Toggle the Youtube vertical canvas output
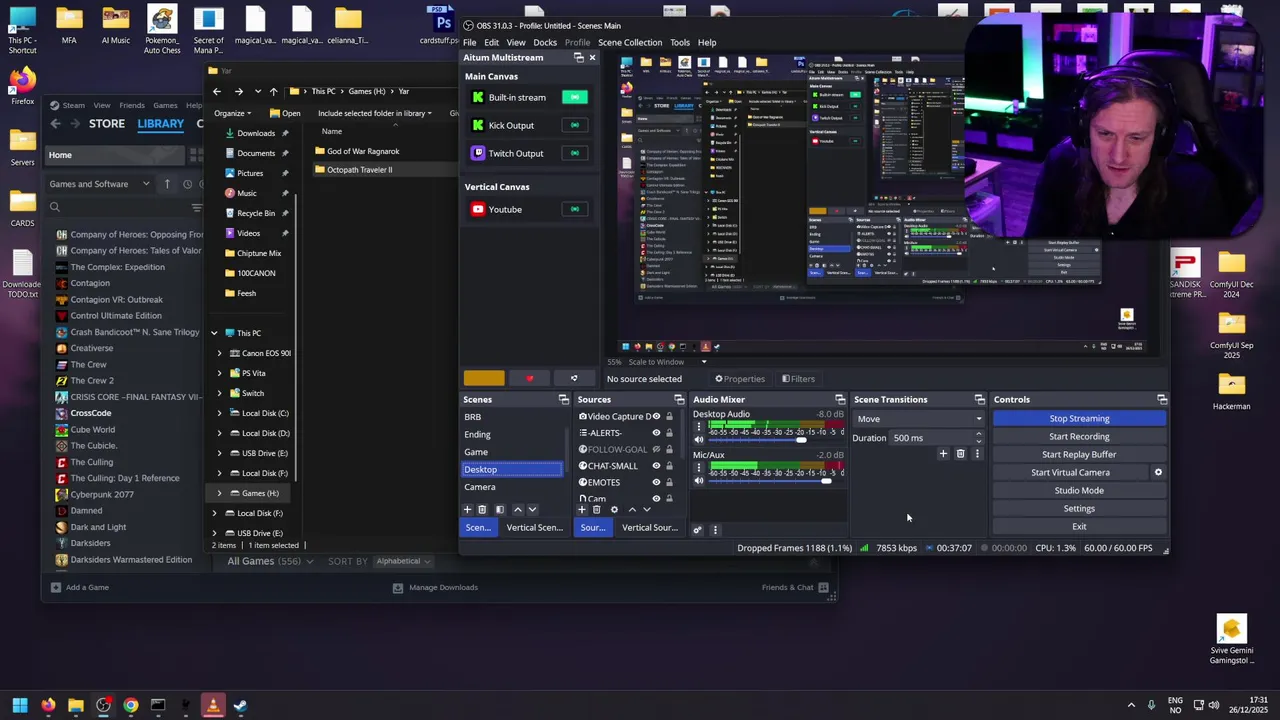 [574, 209]
